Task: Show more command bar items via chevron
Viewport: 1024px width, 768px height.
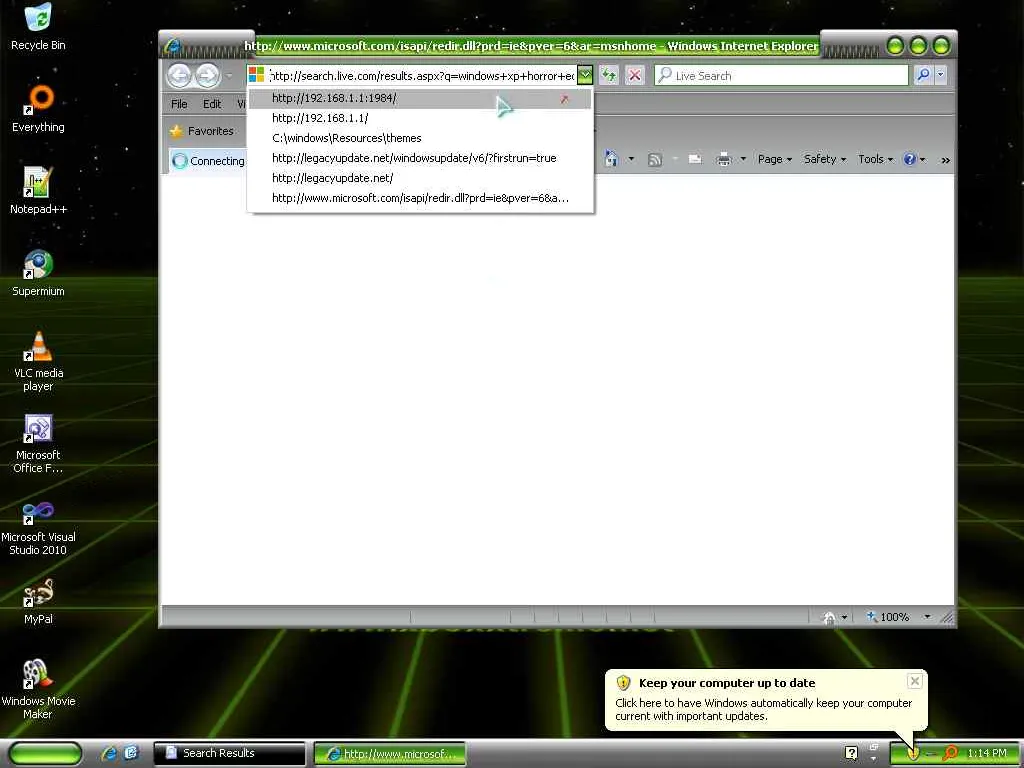Action: pos(945,160)
